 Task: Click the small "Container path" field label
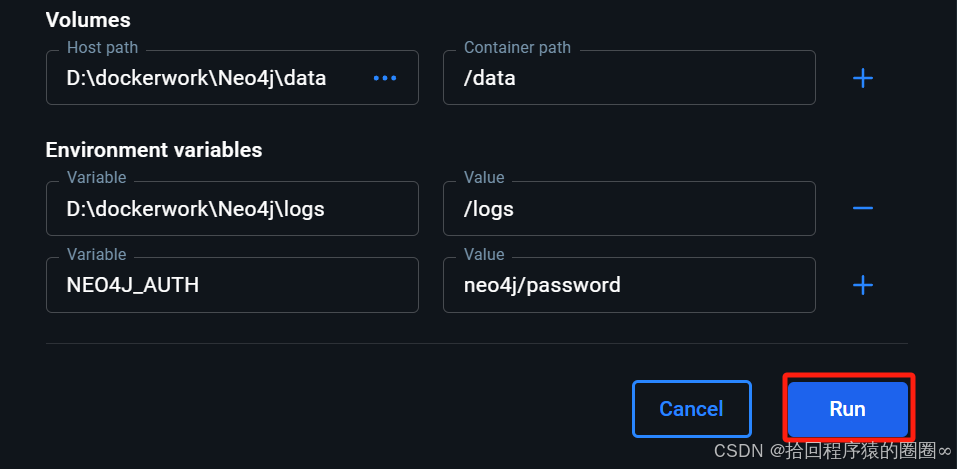[x=517, y=48]
